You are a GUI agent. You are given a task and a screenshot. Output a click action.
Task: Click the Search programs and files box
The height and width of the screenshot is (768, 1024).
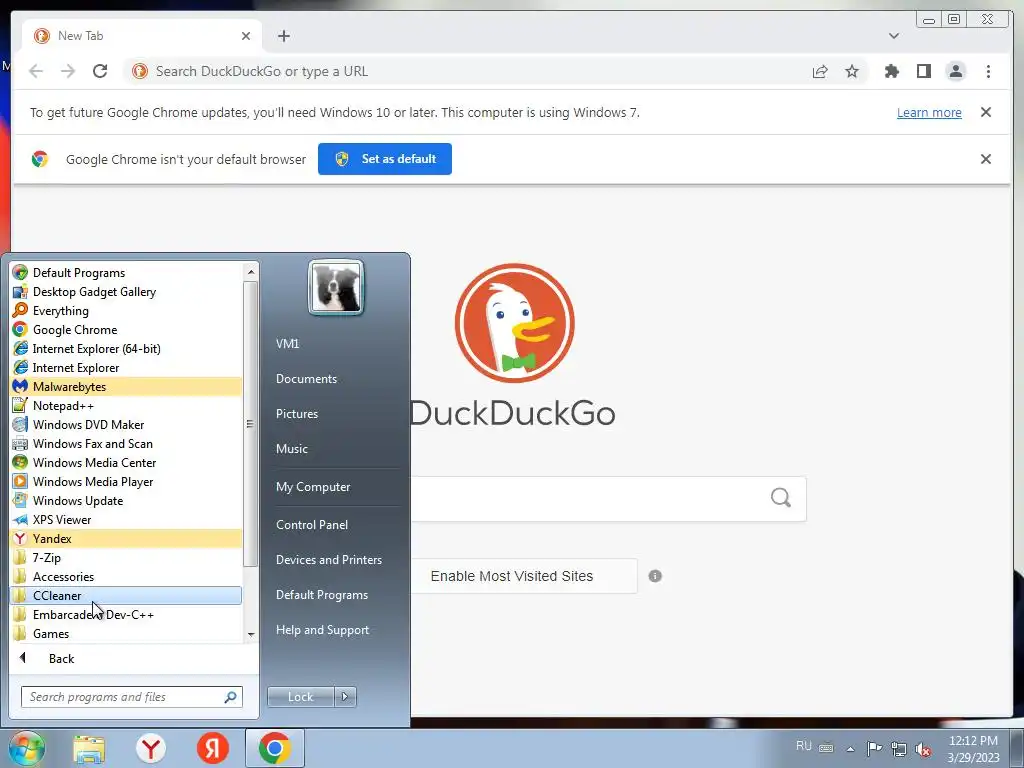pos(131,697)
